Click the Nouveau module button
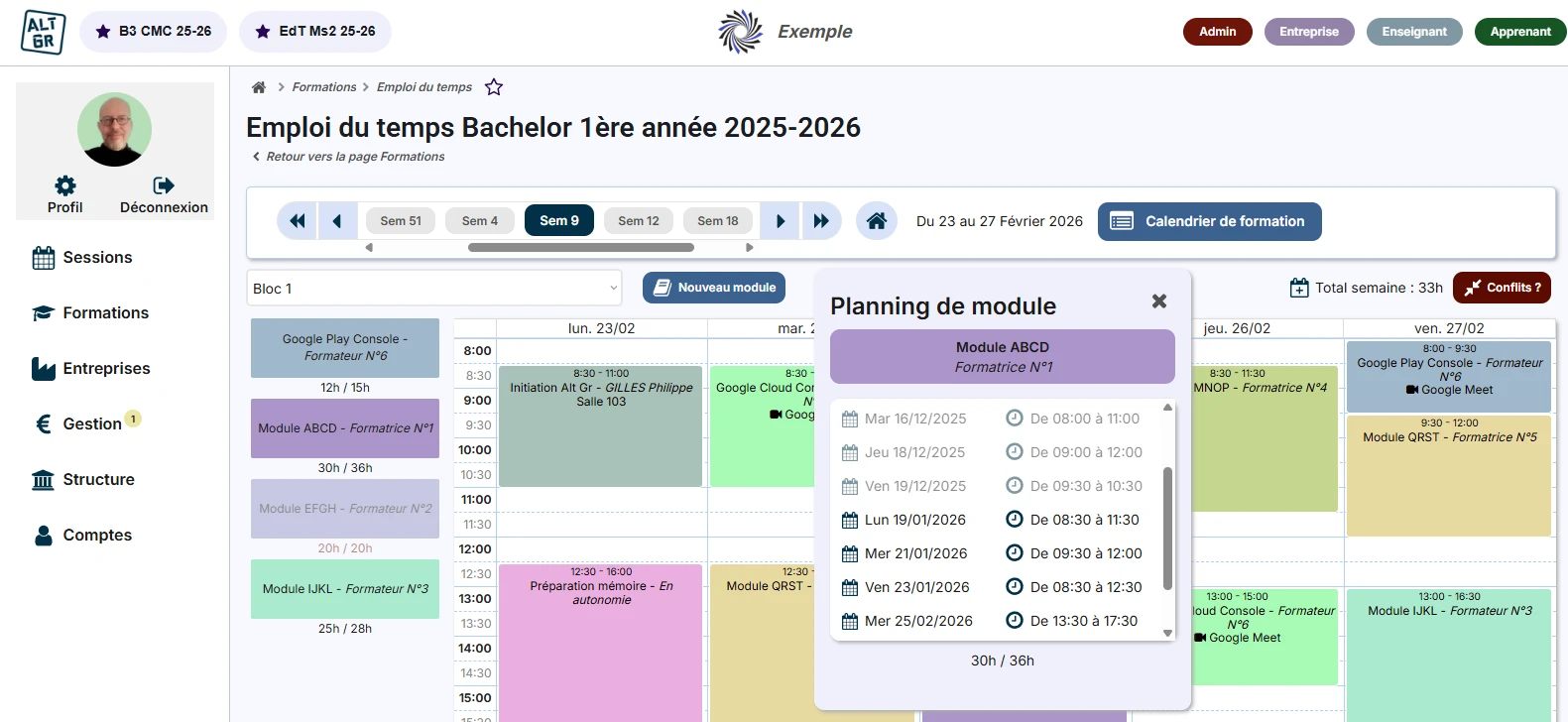This screenshot has height=722, width=1568. click(x=714, y=288)
